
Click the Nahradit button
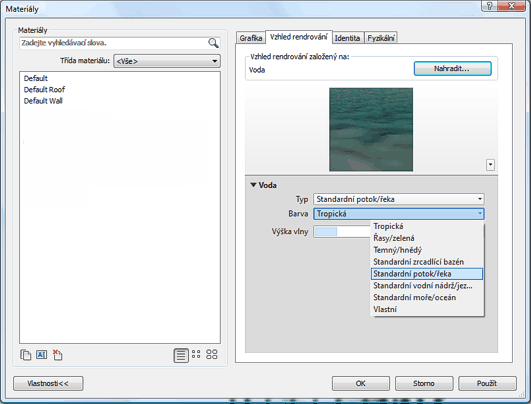452,68
